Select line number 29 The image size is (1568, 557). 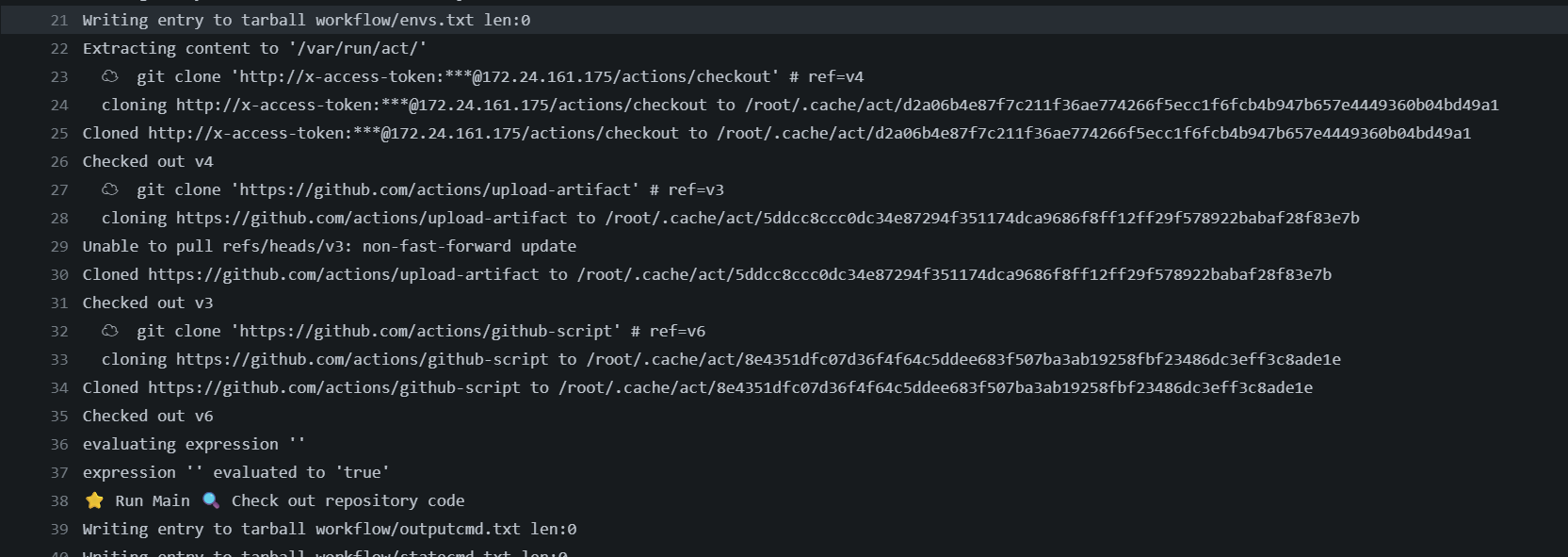(59, 246)
